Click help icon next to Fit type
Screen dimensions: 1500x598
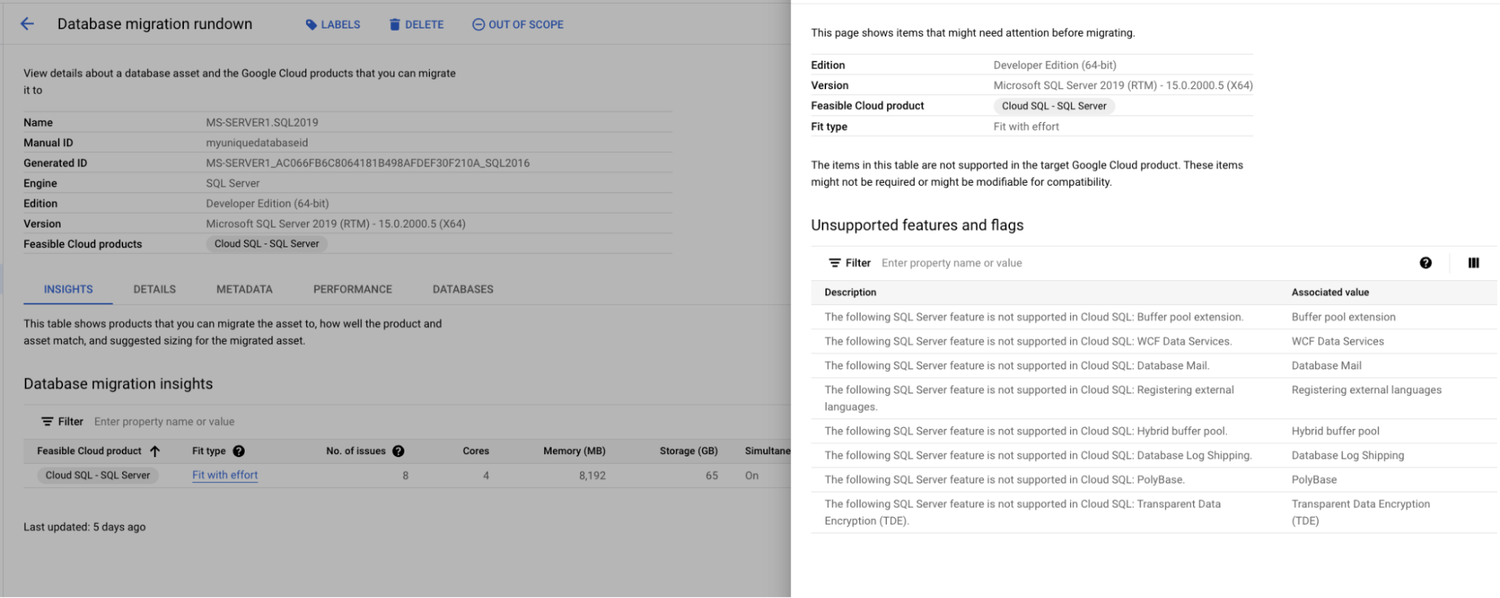pyautogui.click(x=239, y=451)
